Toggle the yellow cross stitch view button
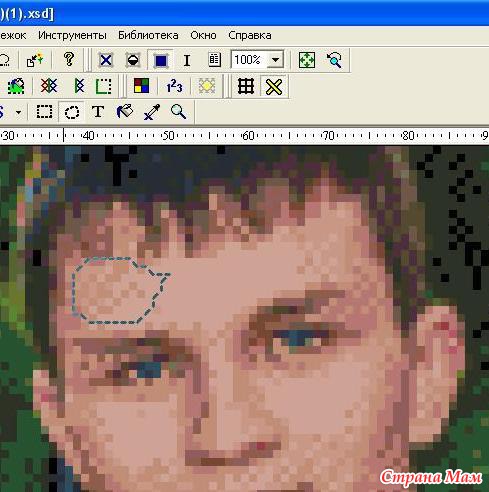 pyautogui.click(x=274, y=86)
